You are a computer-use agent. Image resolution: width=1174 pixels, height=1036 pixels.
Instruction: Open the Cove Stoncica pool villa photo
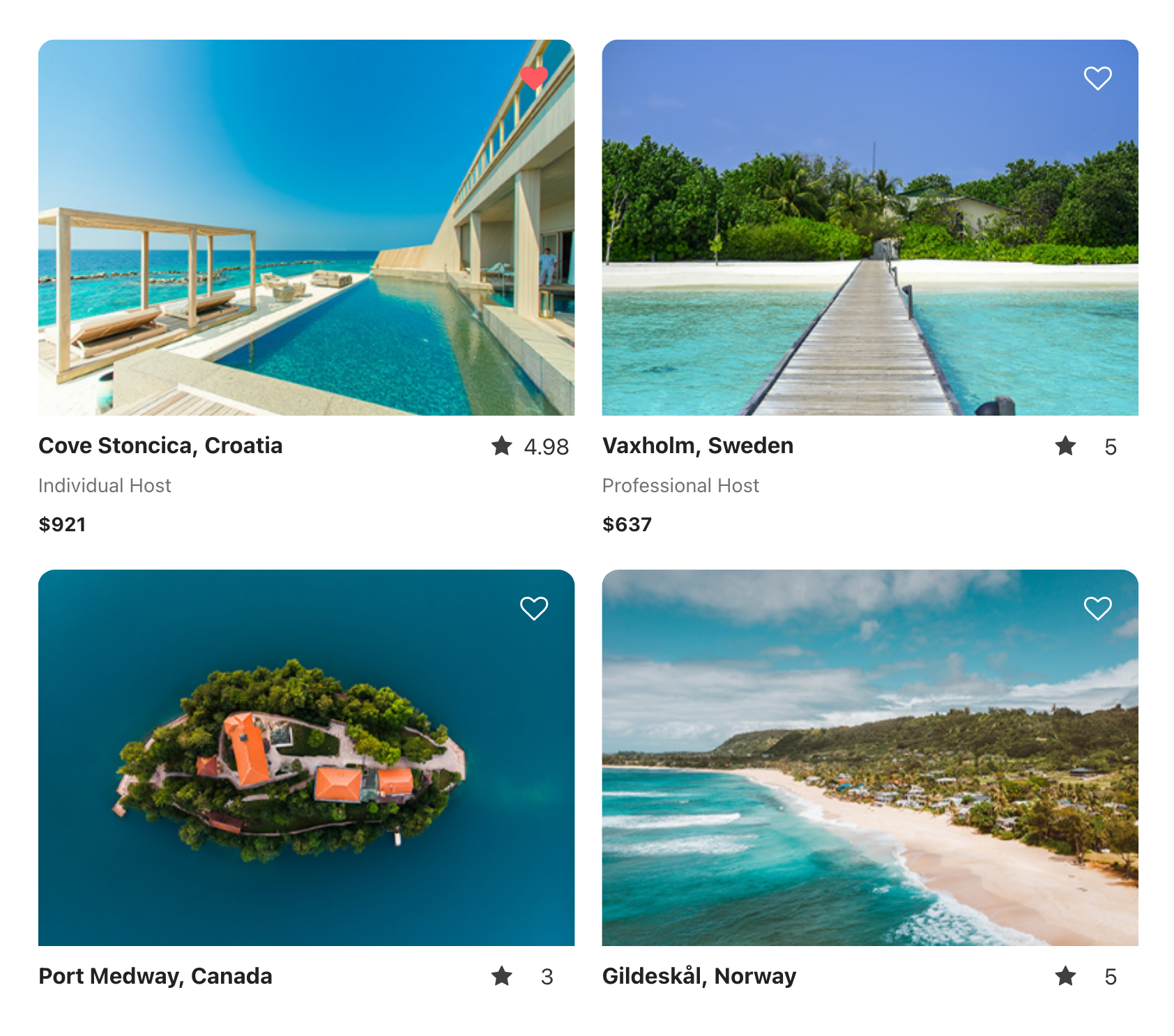click(307, 228)
